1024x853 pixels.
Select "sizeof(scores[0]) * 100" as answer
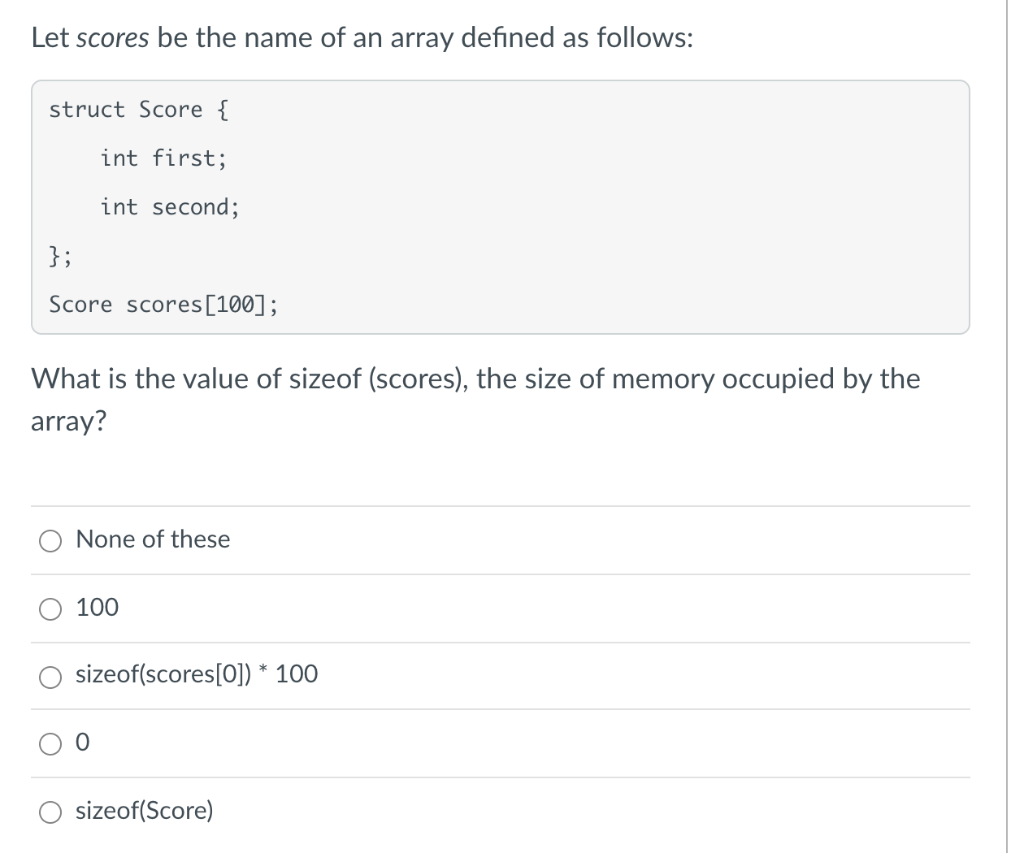49,676
